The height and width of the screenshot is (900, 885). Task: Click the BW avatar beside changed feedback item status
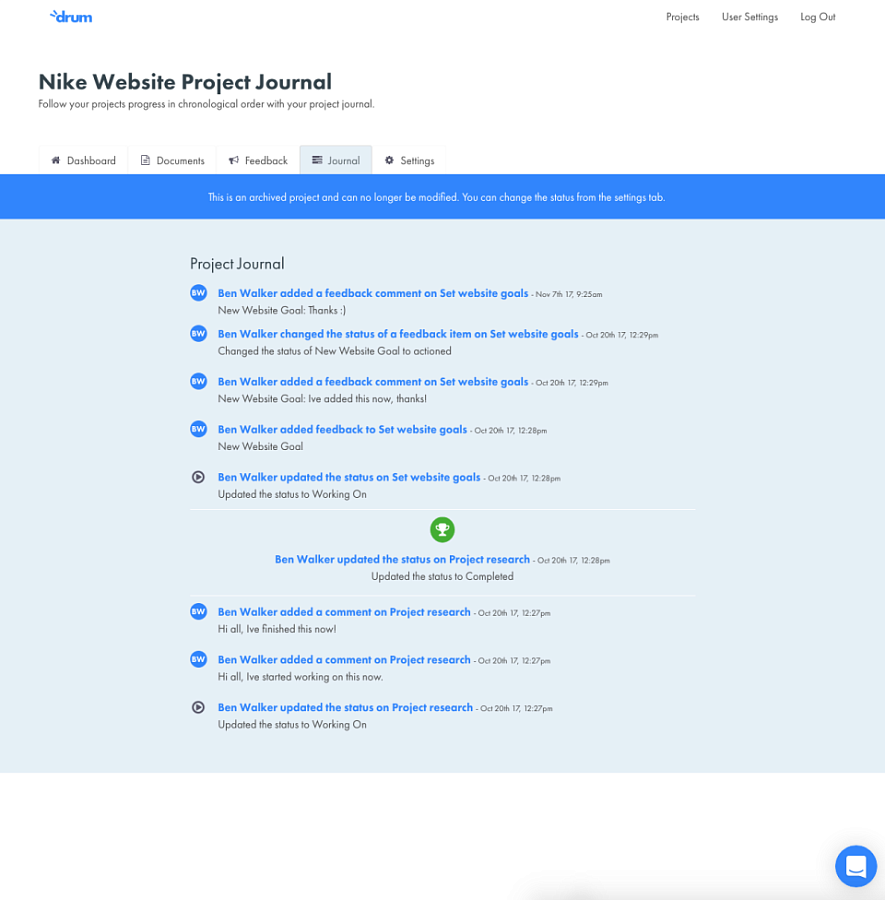(x=199, y=333)
